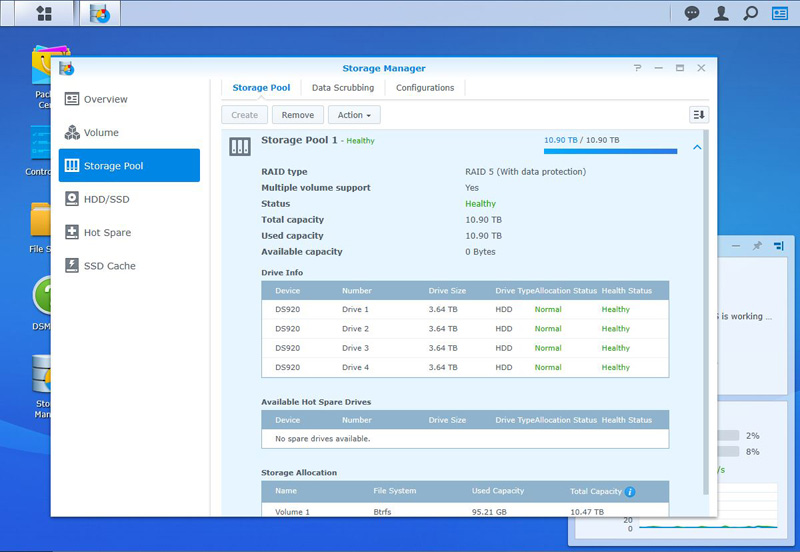Switch to the Configurations tab
This screenshot has width=800, height=552.
[x=425, y=88]
